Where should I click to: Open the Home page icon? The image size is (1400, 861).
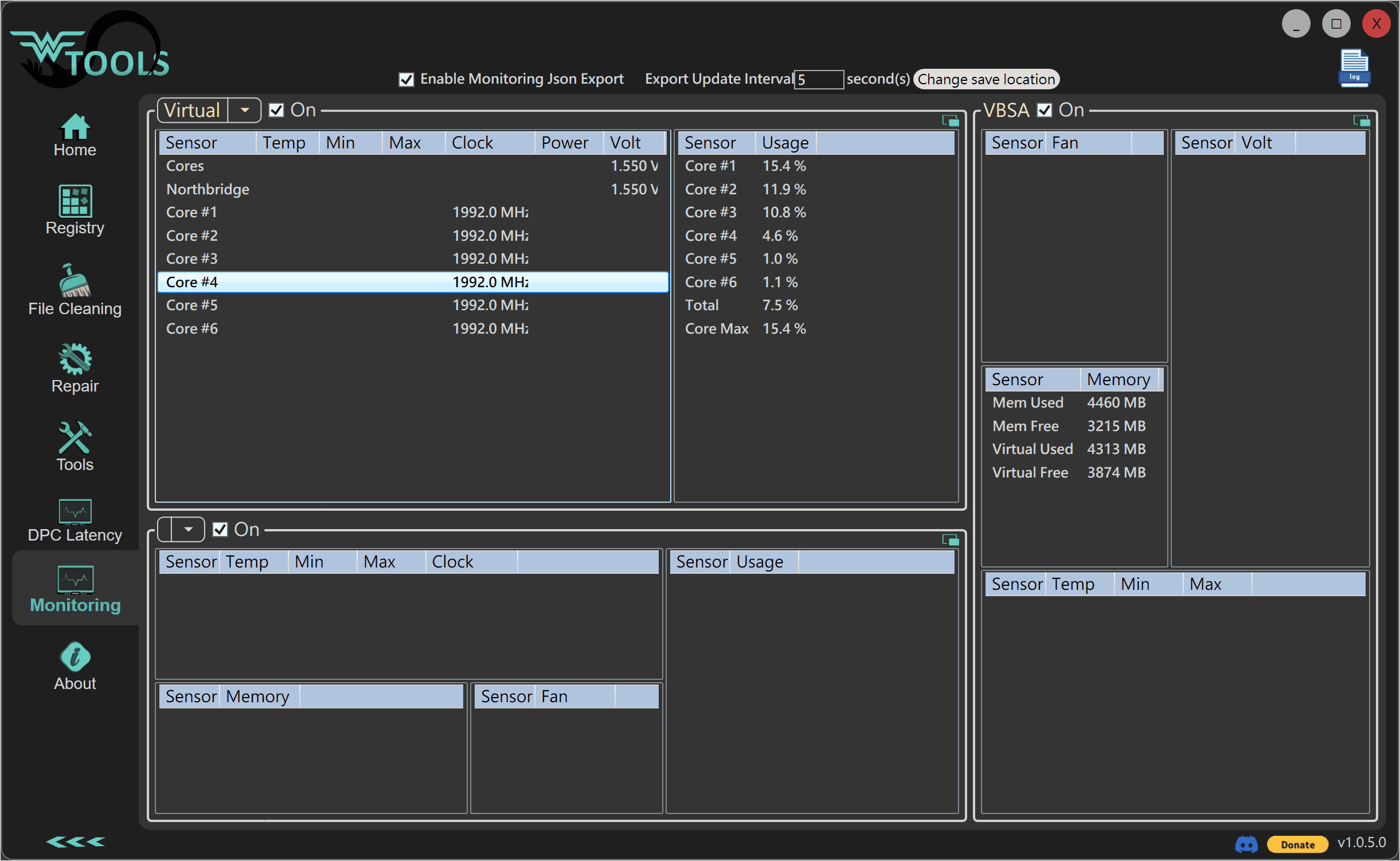click(75, 127)
